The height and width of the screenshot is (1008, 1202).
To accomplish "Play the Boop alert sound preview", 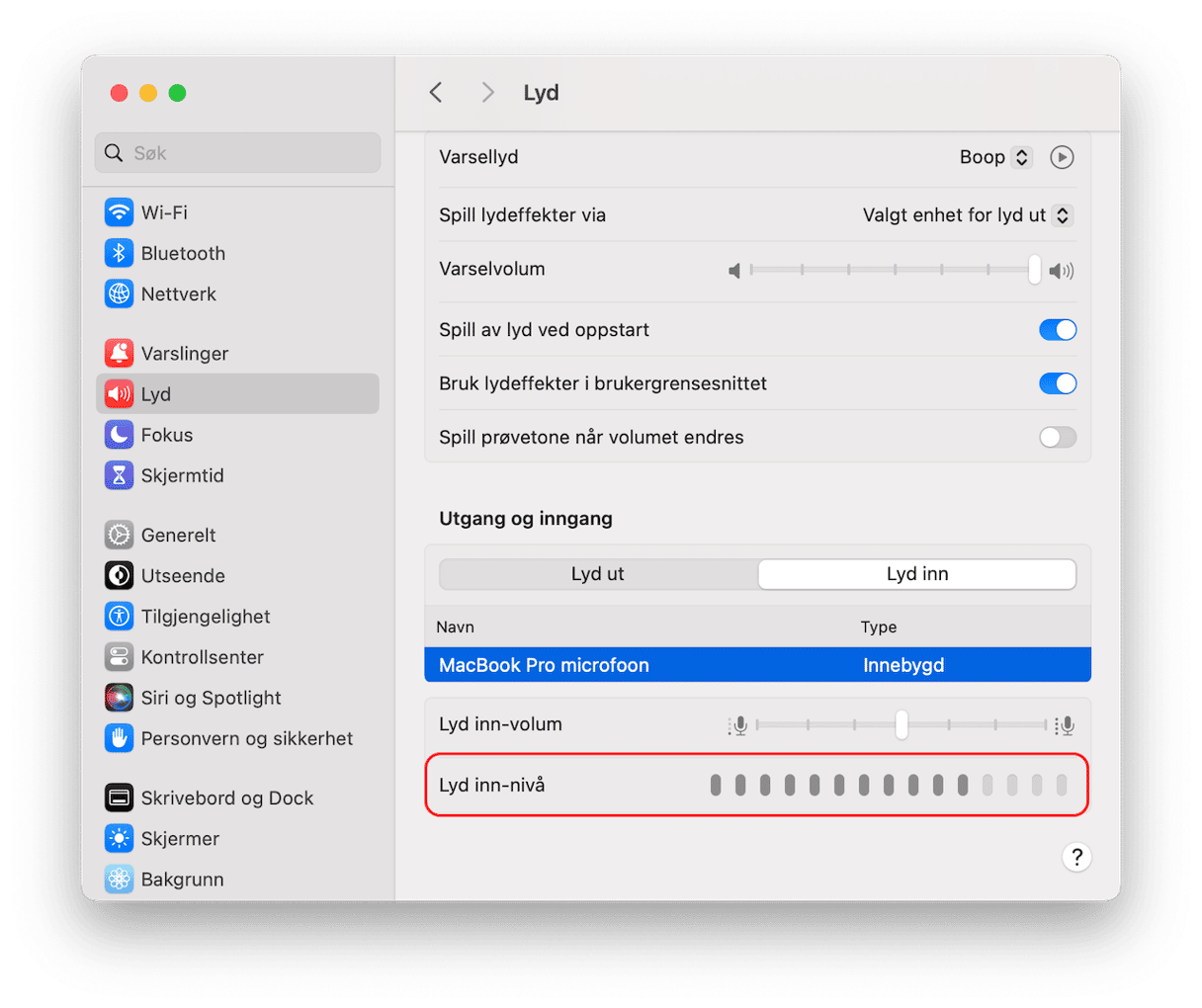I will [x=1062, y=157].
